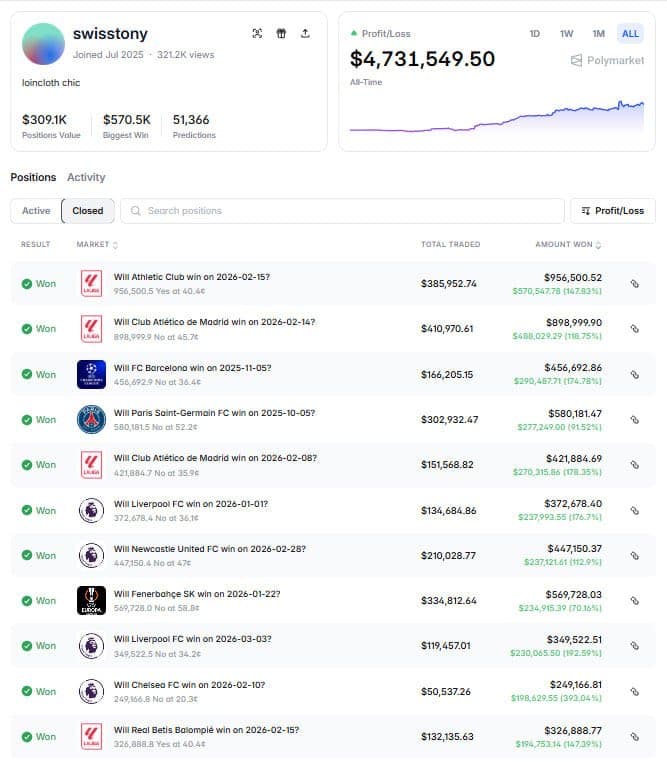Screen dimensions: 667x762
Task: Switch chart to 1W range
Action: [567, 34]
